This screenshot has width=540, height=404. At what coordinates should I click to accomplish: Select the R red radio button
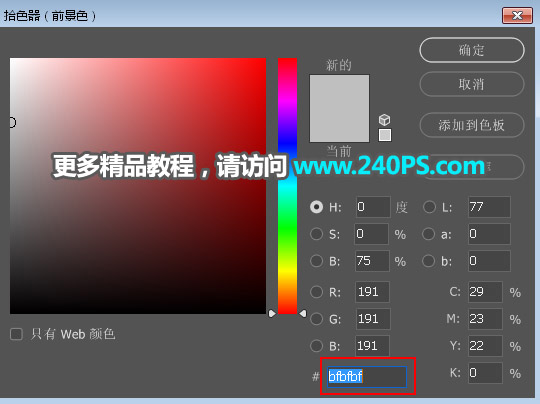[x=316, y=292]
